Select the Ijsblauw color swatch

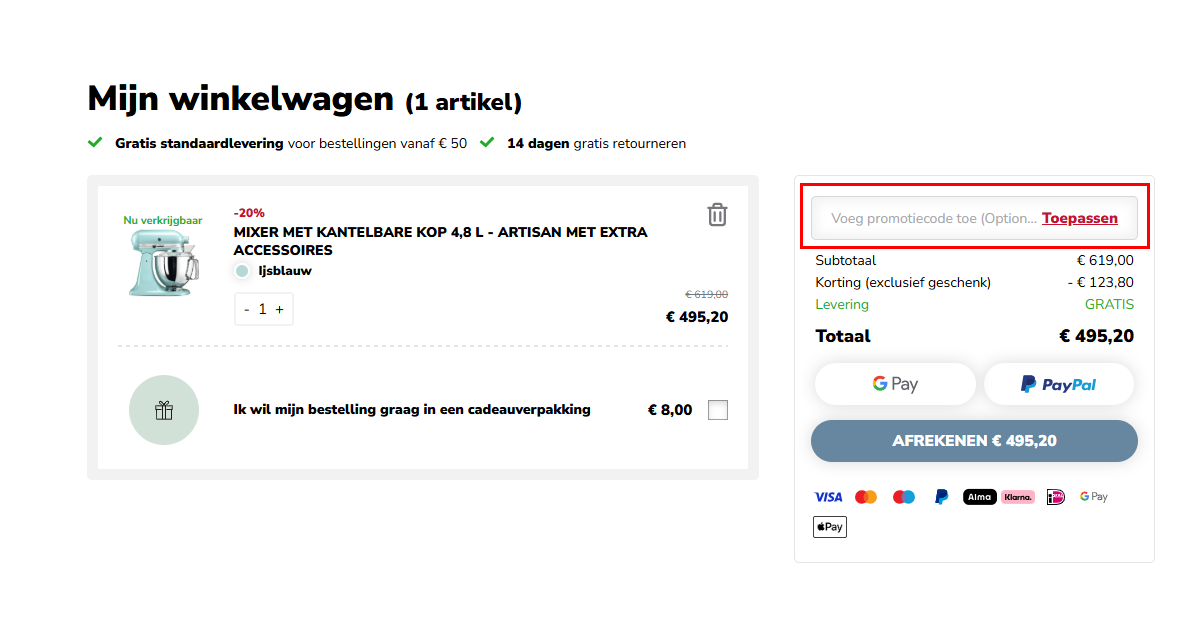click(240, 270)
